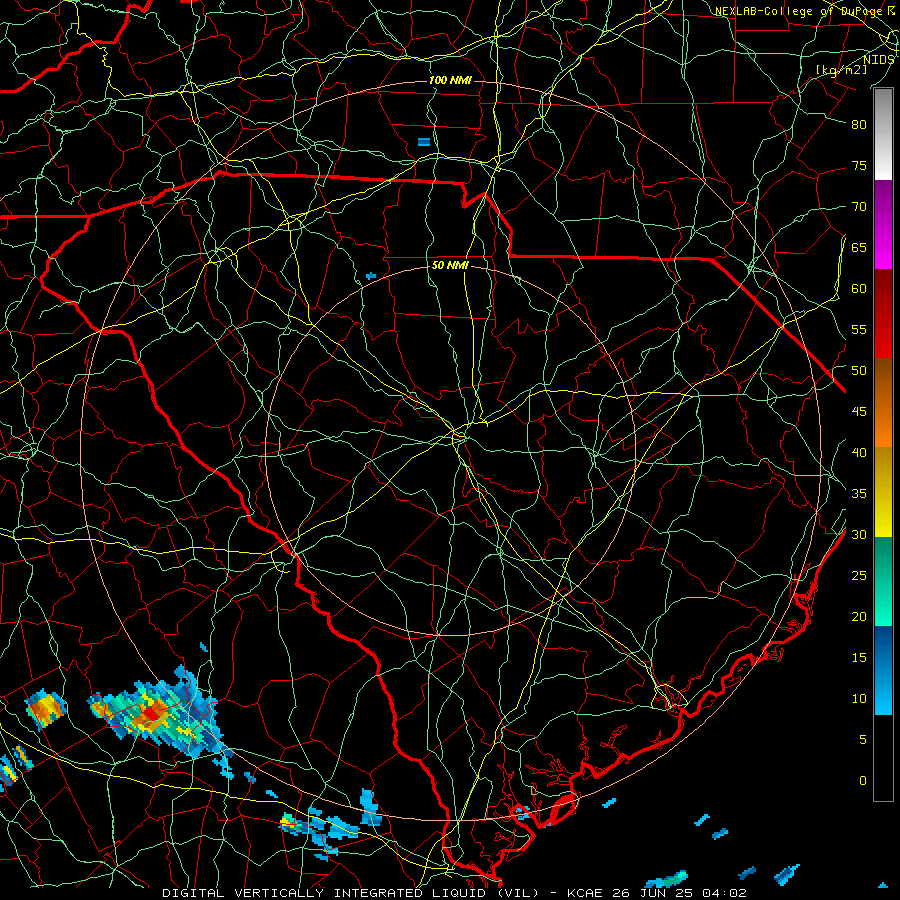Image resolution: width=900 pixels, height=900 pixels.
Task: Click the 25 value on color scale
Action: click(x=859, y=576)
